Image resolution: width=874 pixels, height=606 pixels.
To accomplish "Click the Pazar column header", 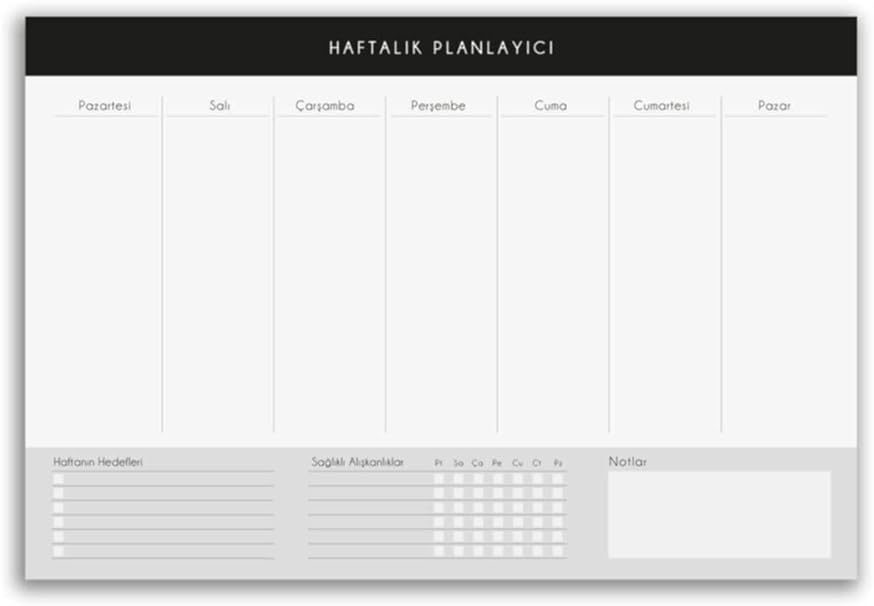I will point(774,105).
